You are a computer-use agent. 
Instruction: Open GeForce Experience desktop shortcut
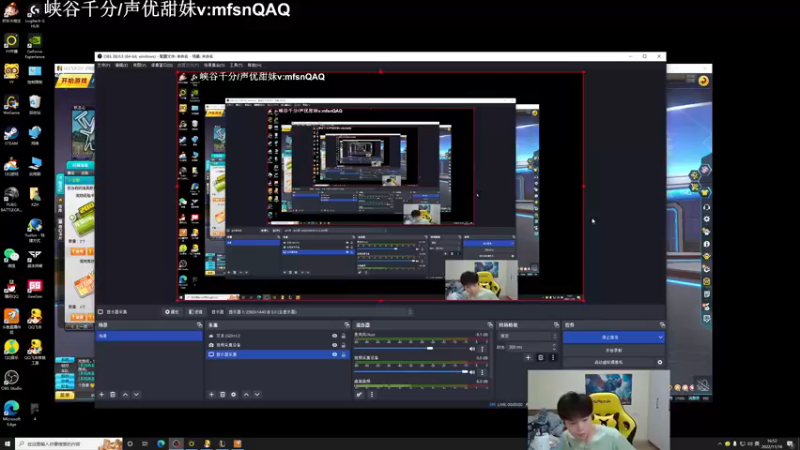(x=34, y=46)
